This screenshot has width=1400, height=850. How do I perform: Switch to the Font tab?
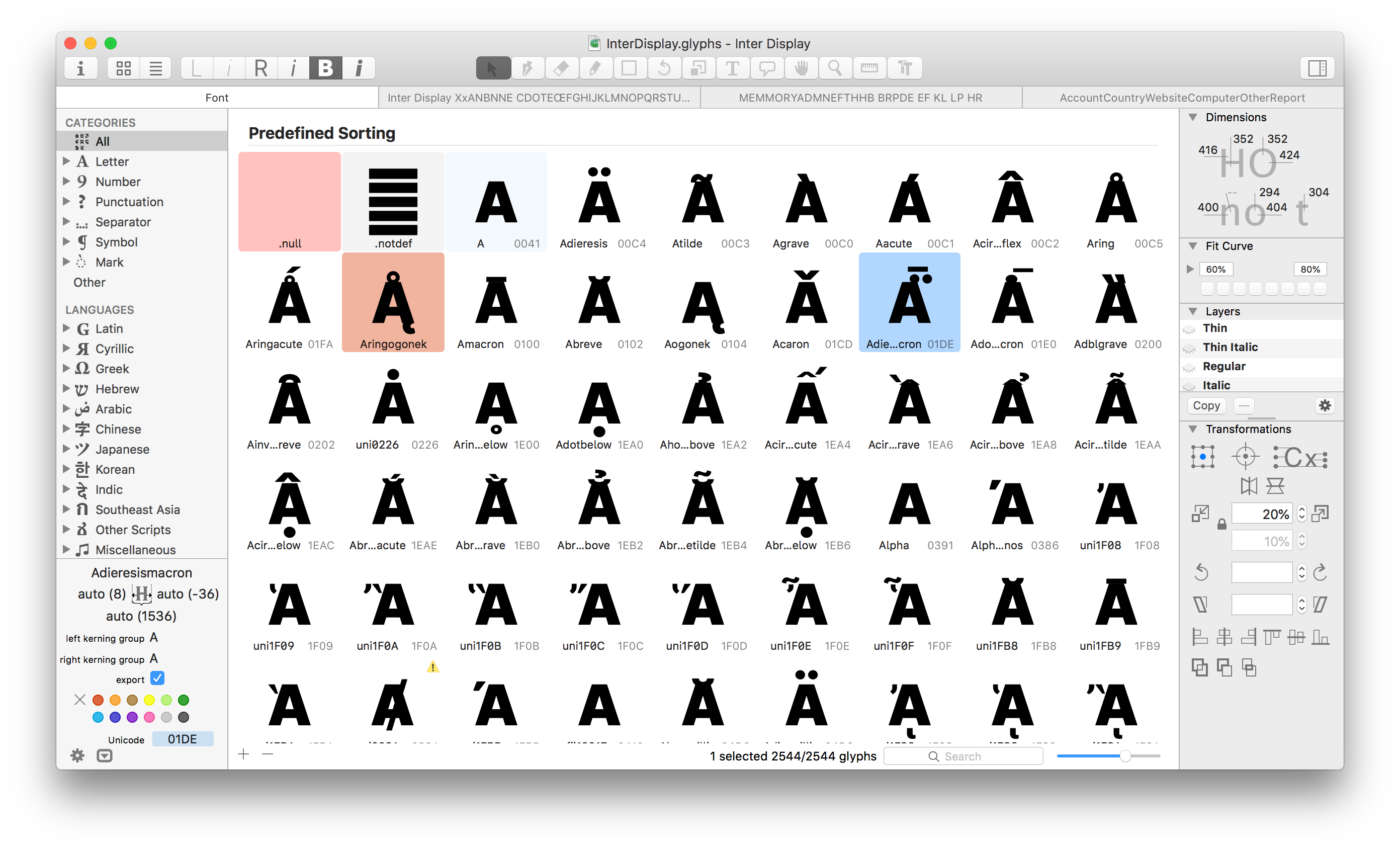pyautogui.click(x=216, y=97)
